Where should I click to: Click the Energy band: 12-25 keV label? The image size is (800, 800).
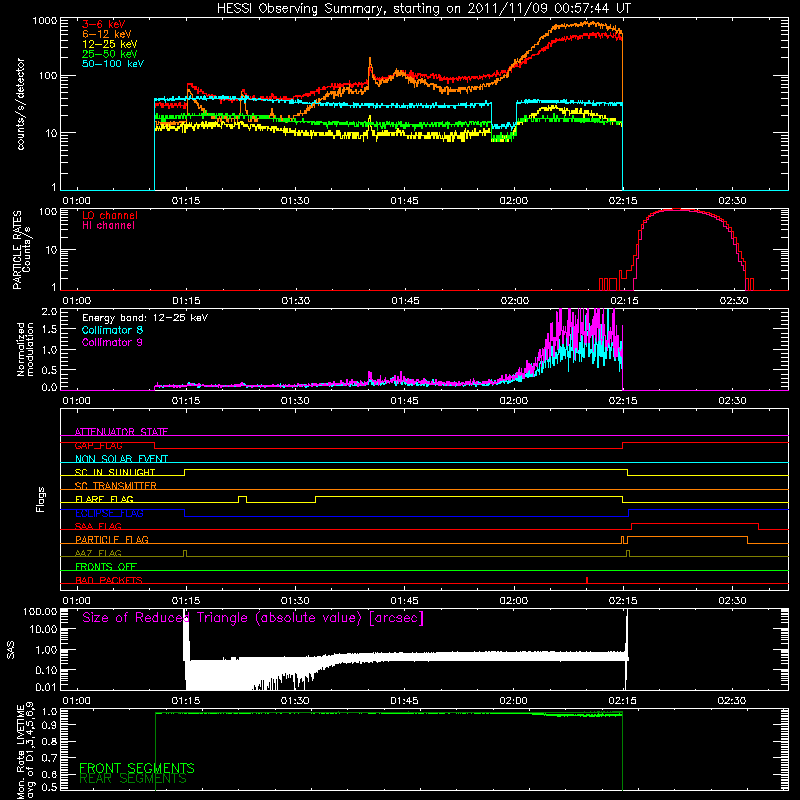point(145,318)
